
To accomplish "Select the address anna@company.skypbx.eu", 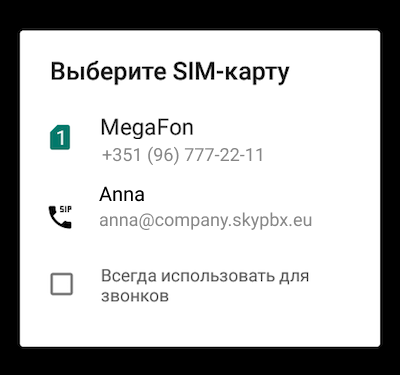I will pyautogui.click(x=206, y=220).
